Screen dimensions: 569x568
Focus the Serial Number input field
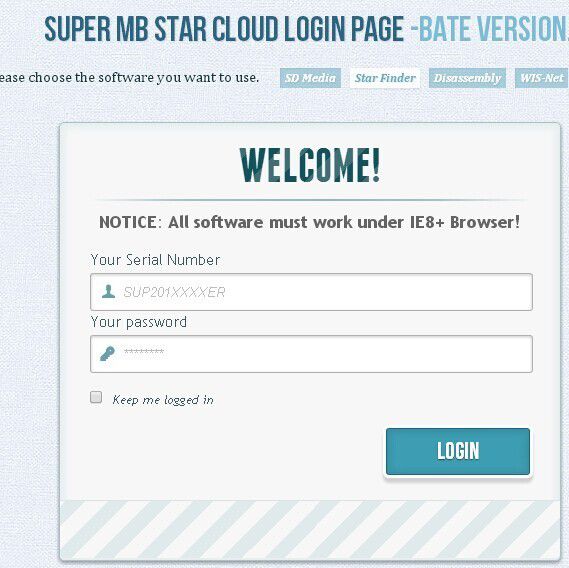pyautogui.click(x=311, y=292)
